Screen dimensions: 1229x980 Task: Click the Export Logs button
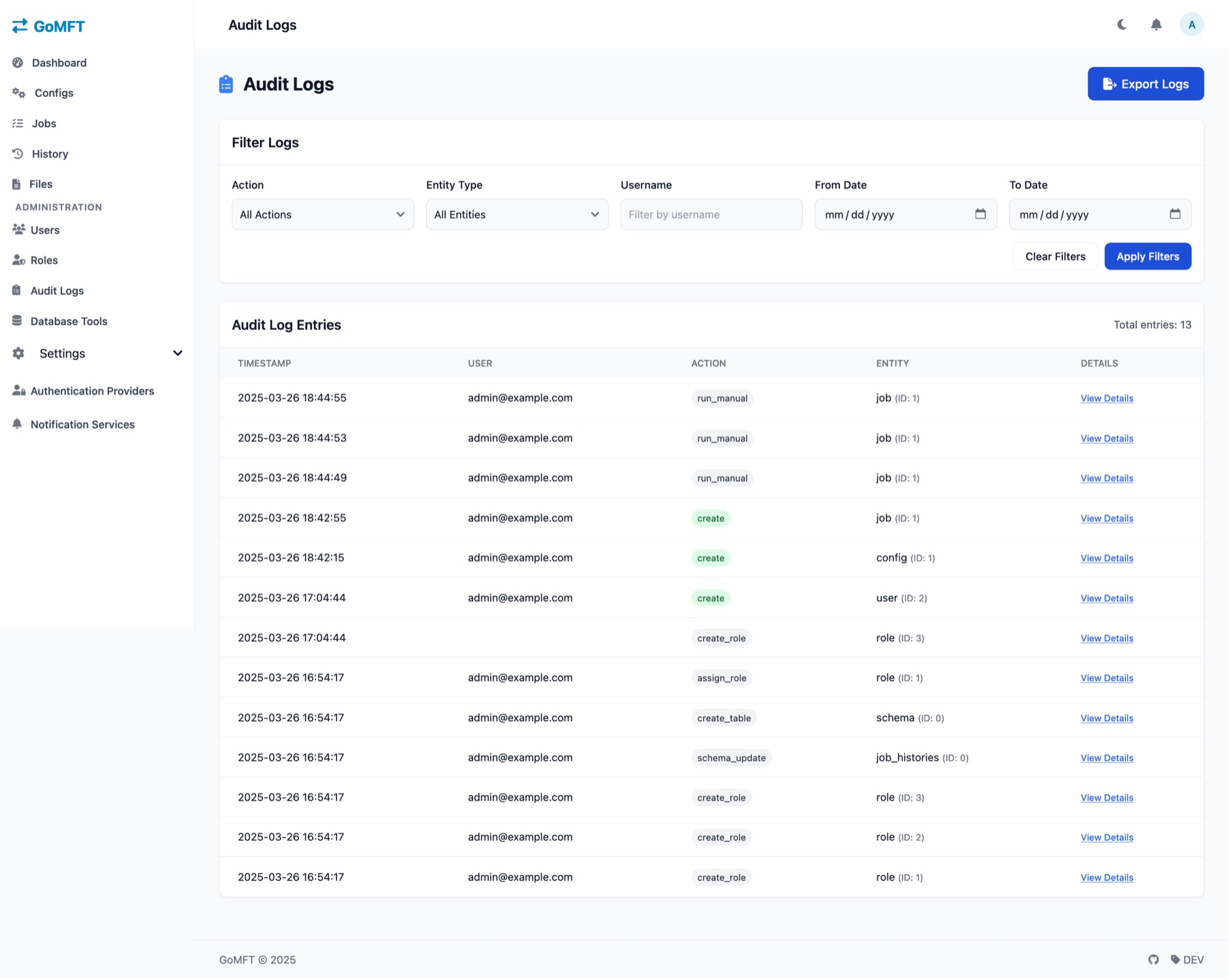[x=1145, y=84]
